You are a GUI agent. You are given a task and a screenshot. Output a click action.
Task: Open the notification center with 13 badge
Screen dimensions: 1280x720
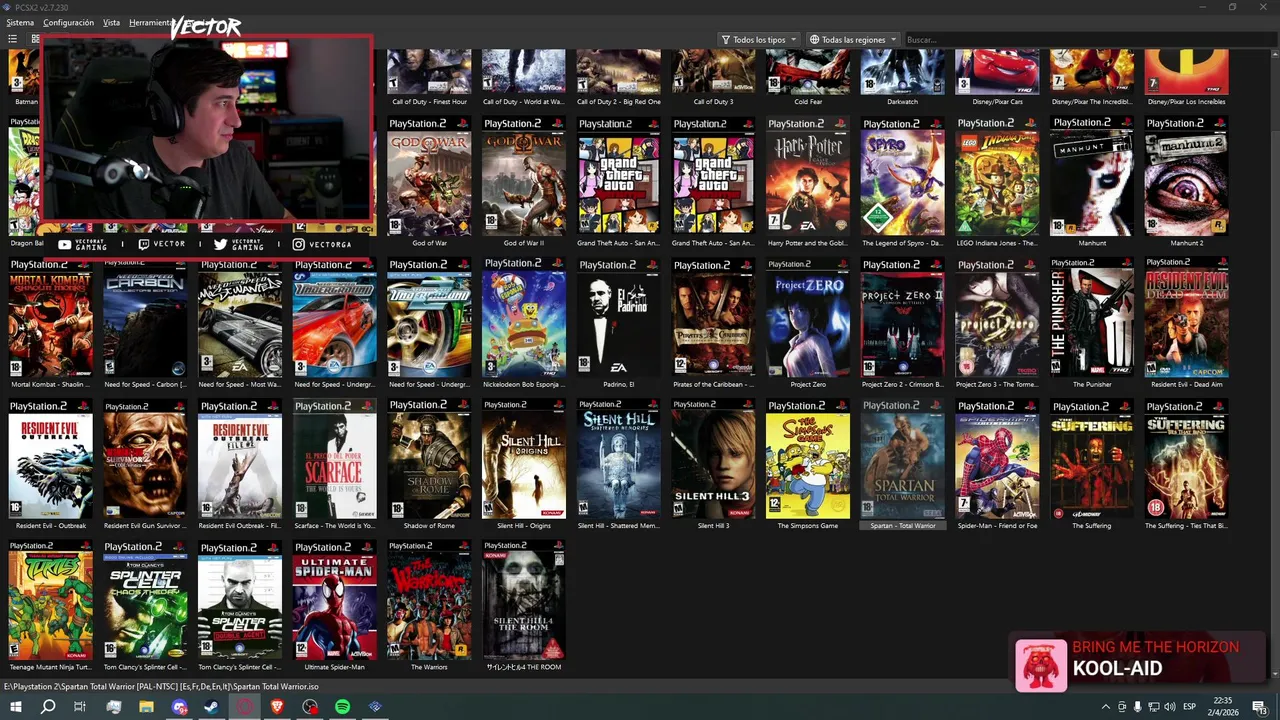(1261, 707)
